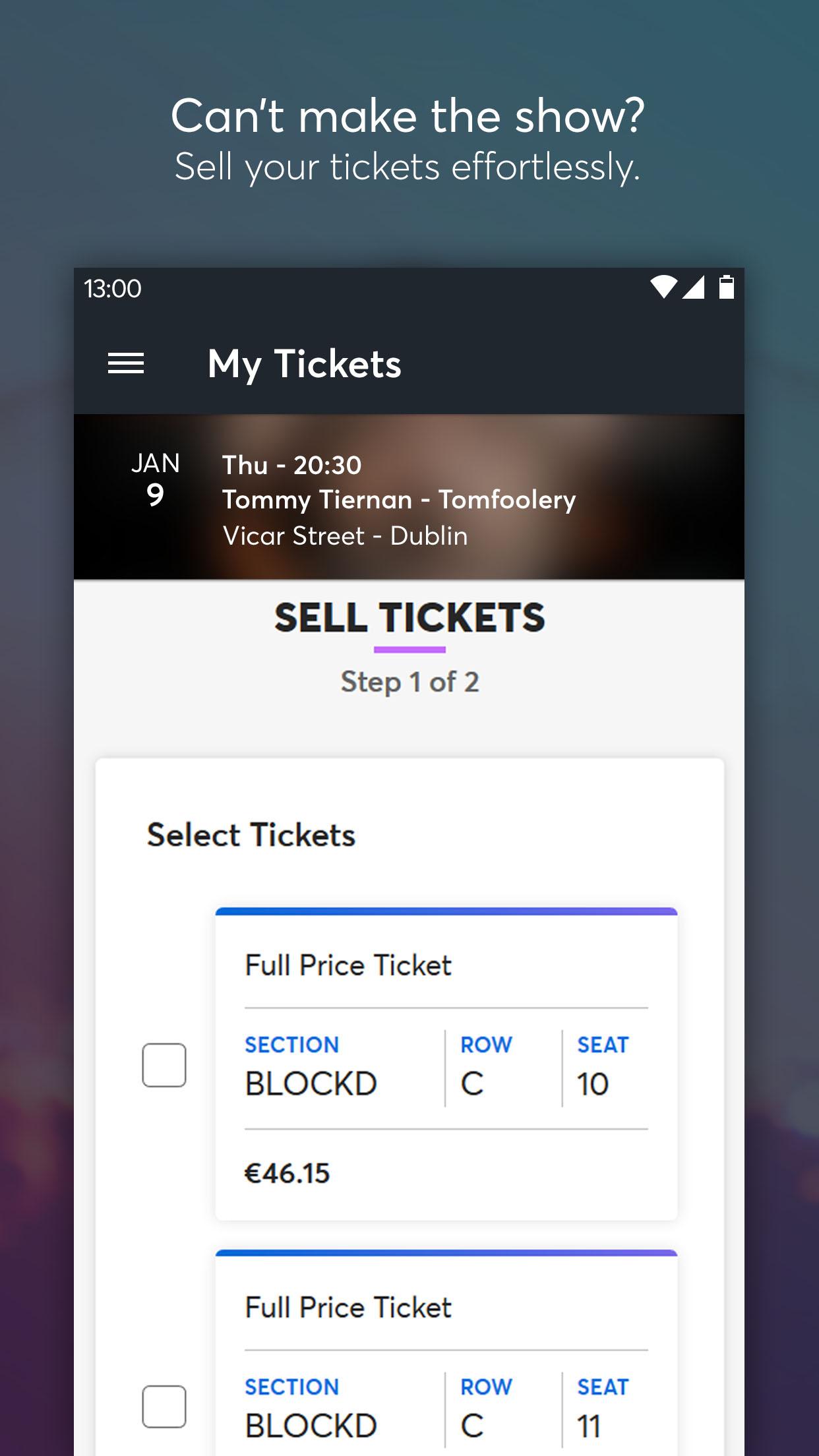Tap the €46.15 ticket price

click(x=287, y=1174)
